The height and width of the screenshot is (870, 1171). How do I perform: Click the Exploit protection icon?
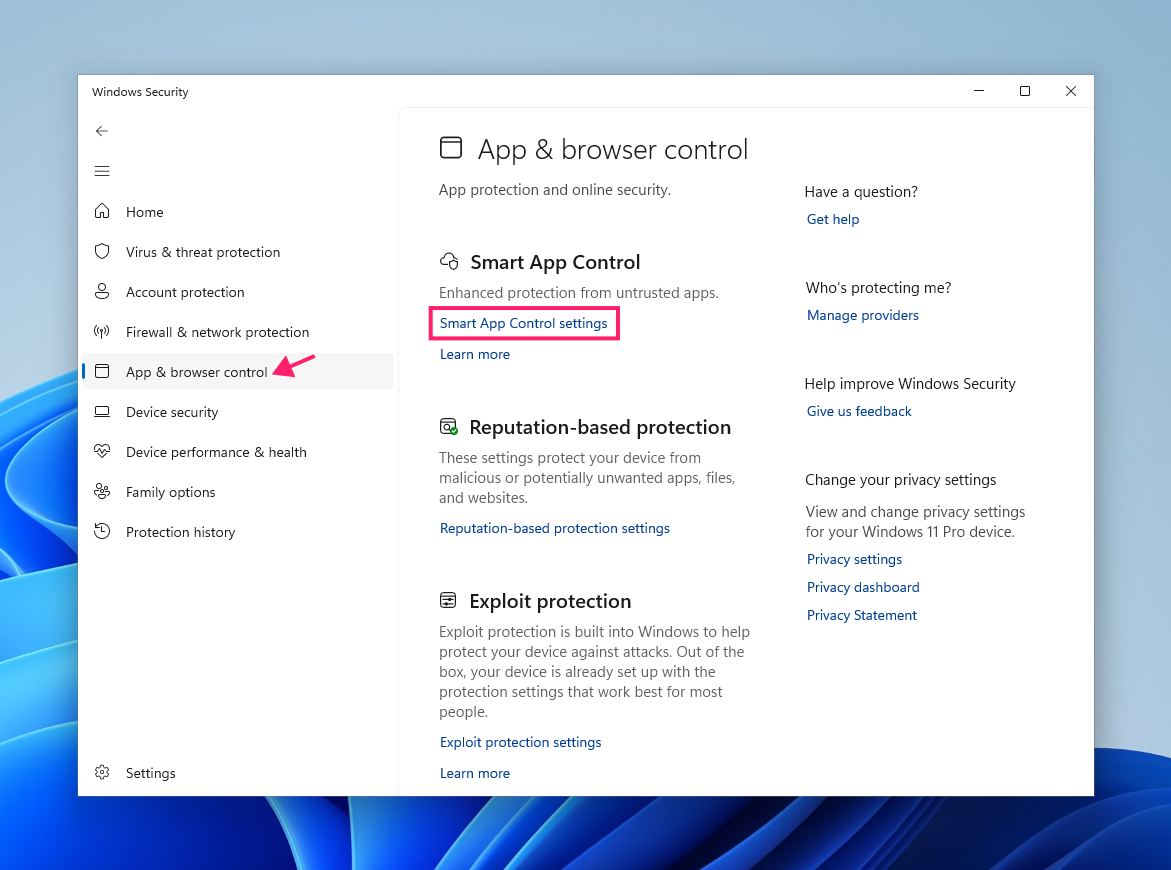point(448,600)
